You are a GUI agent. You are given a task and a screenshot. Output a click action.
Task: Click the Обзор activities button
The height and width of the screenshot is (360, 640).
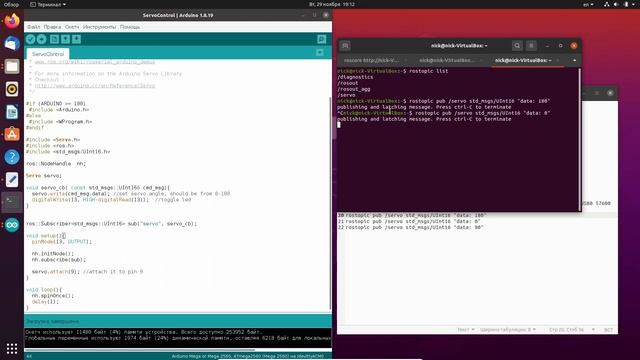(x=11, y=4)
